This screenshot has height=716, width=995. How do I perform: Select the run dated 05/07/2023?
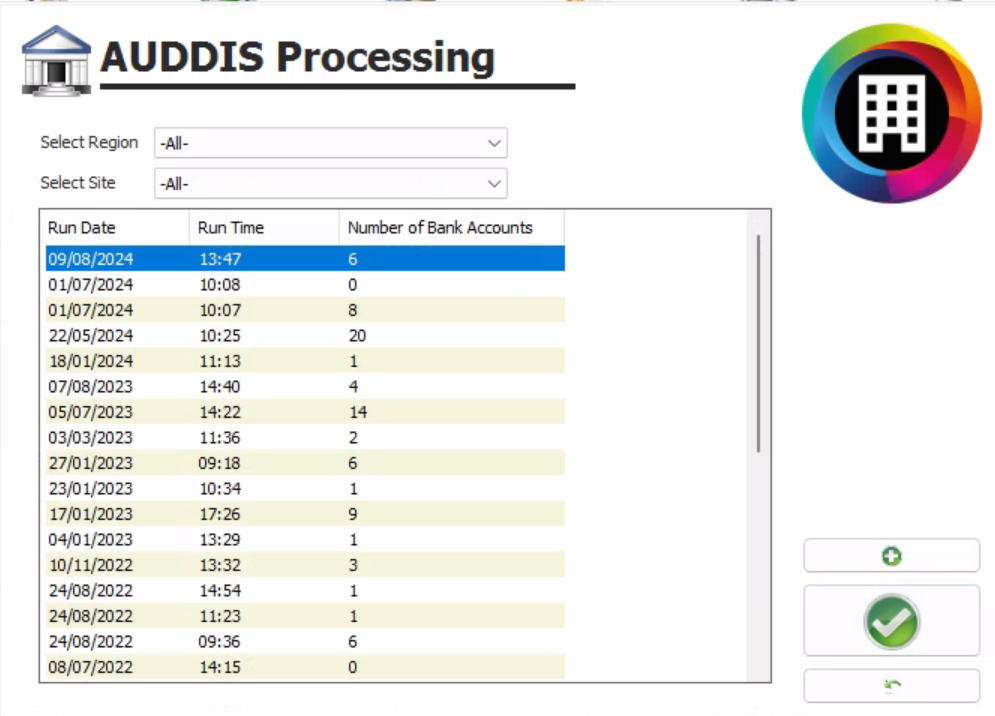[x=305, y=412]
